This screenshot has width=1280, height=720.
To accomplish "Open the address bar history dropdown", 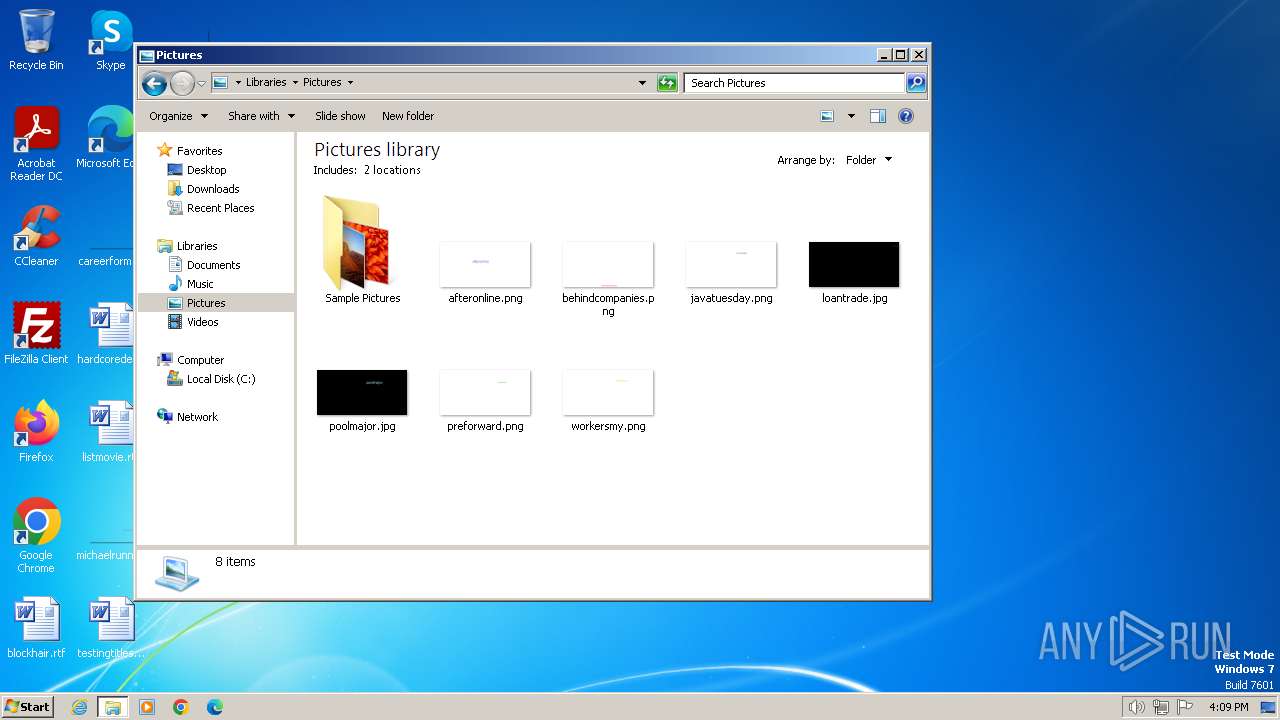I will (642, 83).
